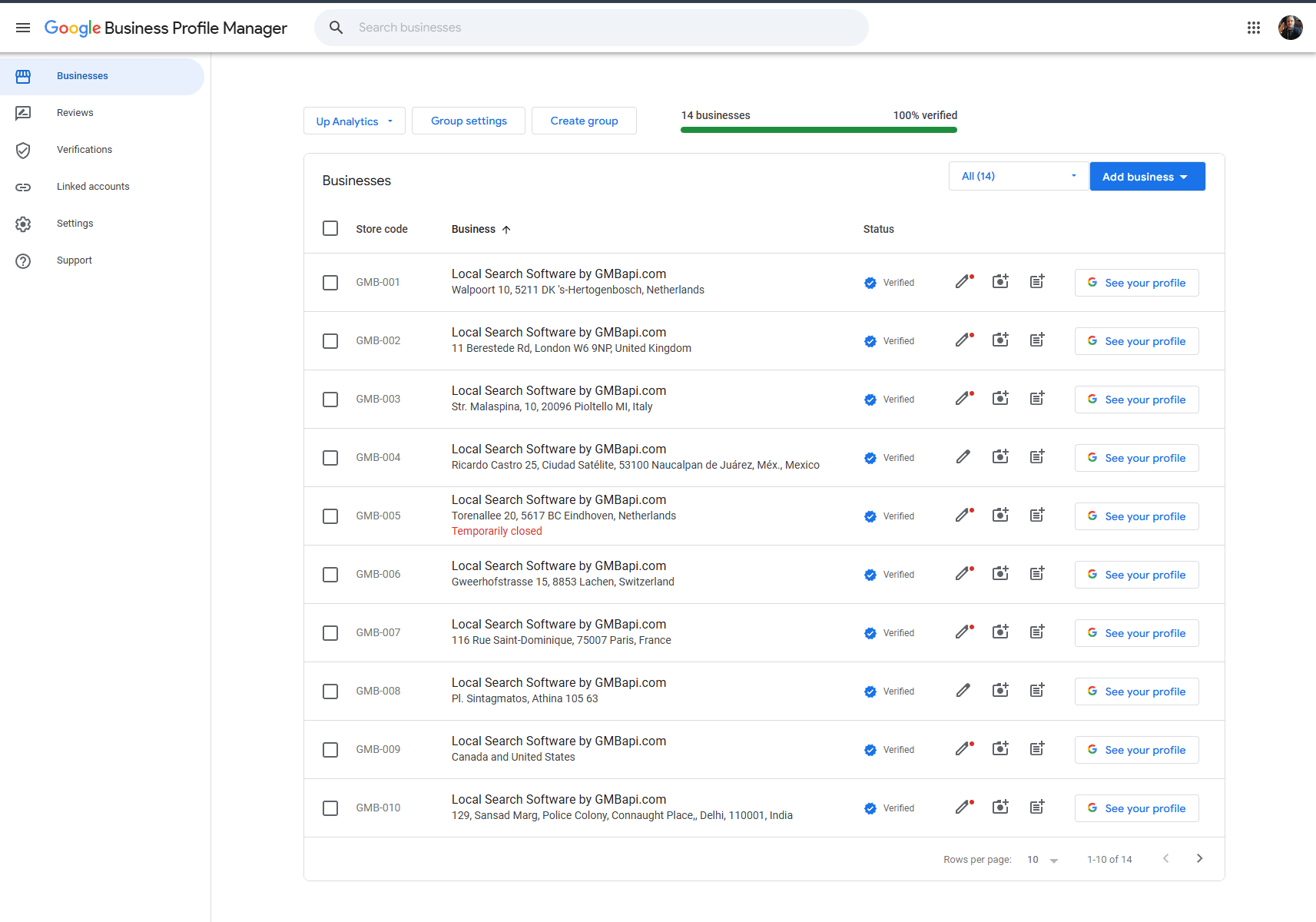
Task: Create post icon for GMB-005
Action: [1037, 515]
